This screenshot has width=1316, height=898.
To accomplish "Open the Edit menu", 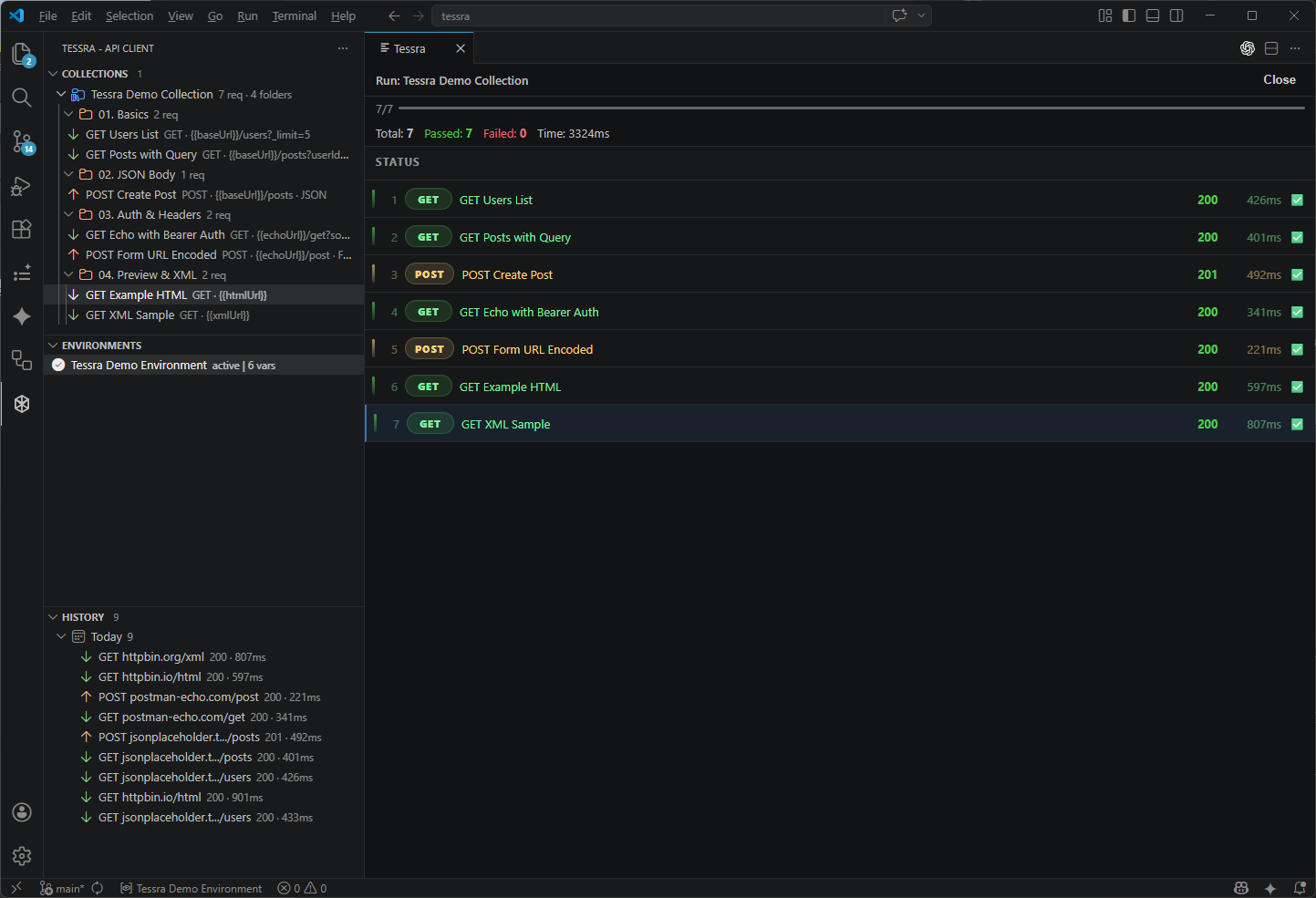I will click(x=81, y=15).
